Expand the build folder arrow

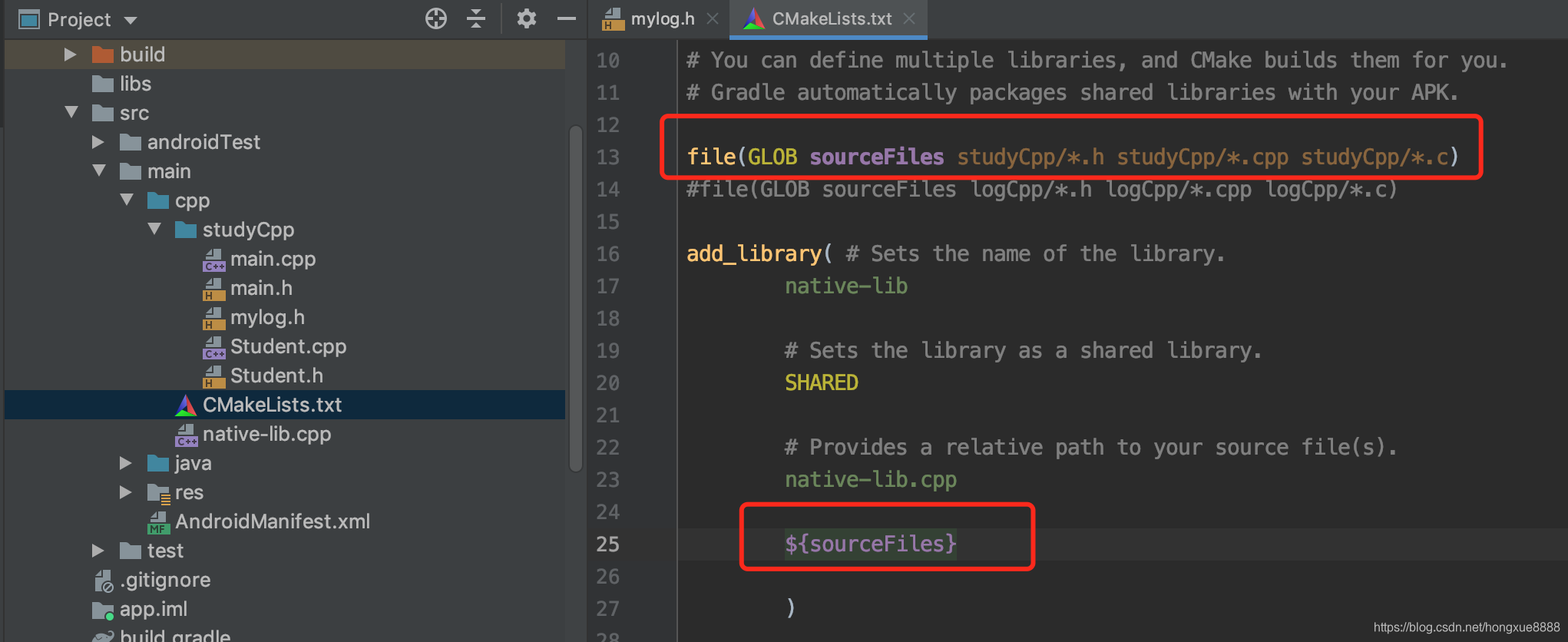tap(70, 55)
